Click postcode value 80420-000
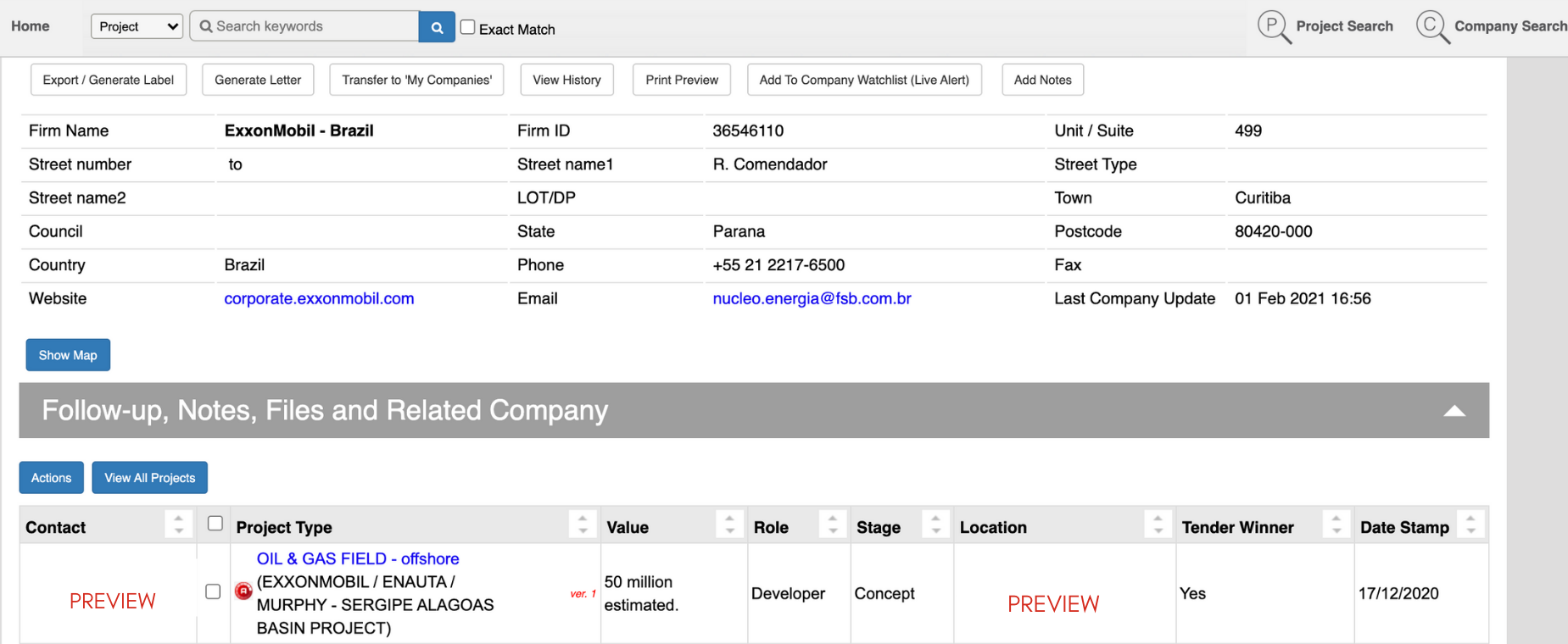The width and height of the screenshot is (1568, 644). [1274, 231]
